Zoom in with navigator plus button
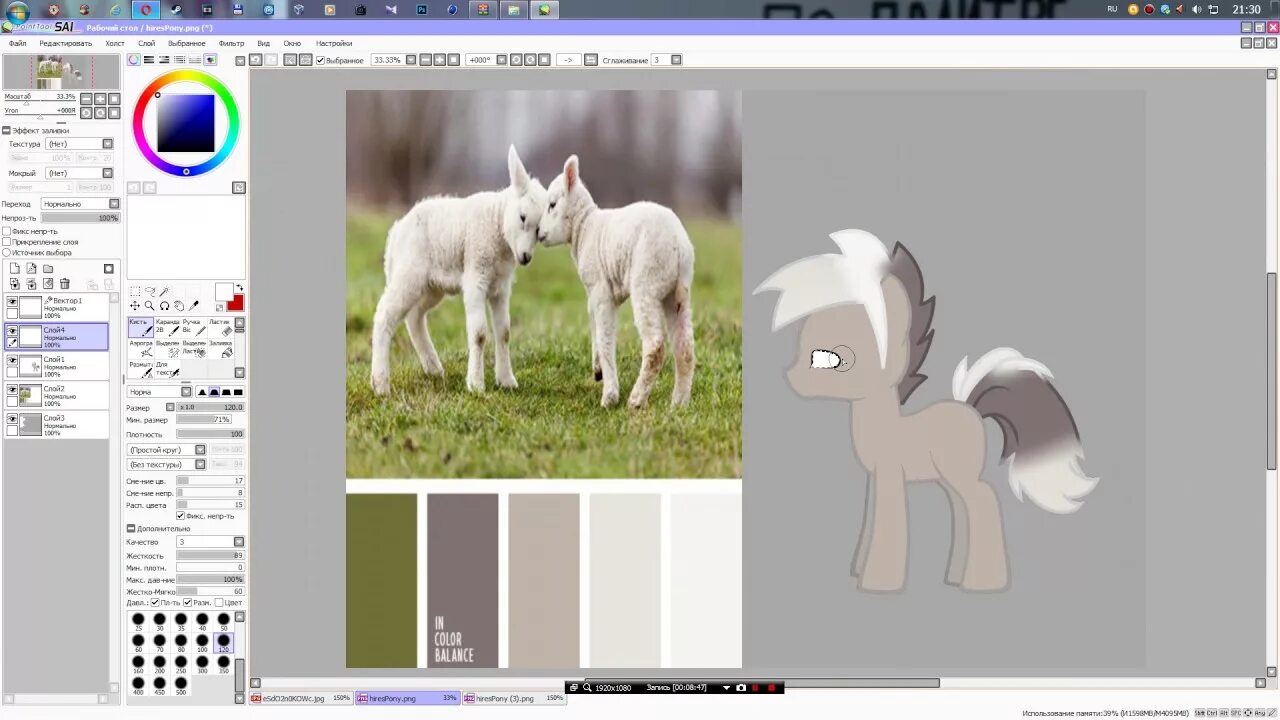The width and height of the screenshot is (1280, 720). (100, 99)
